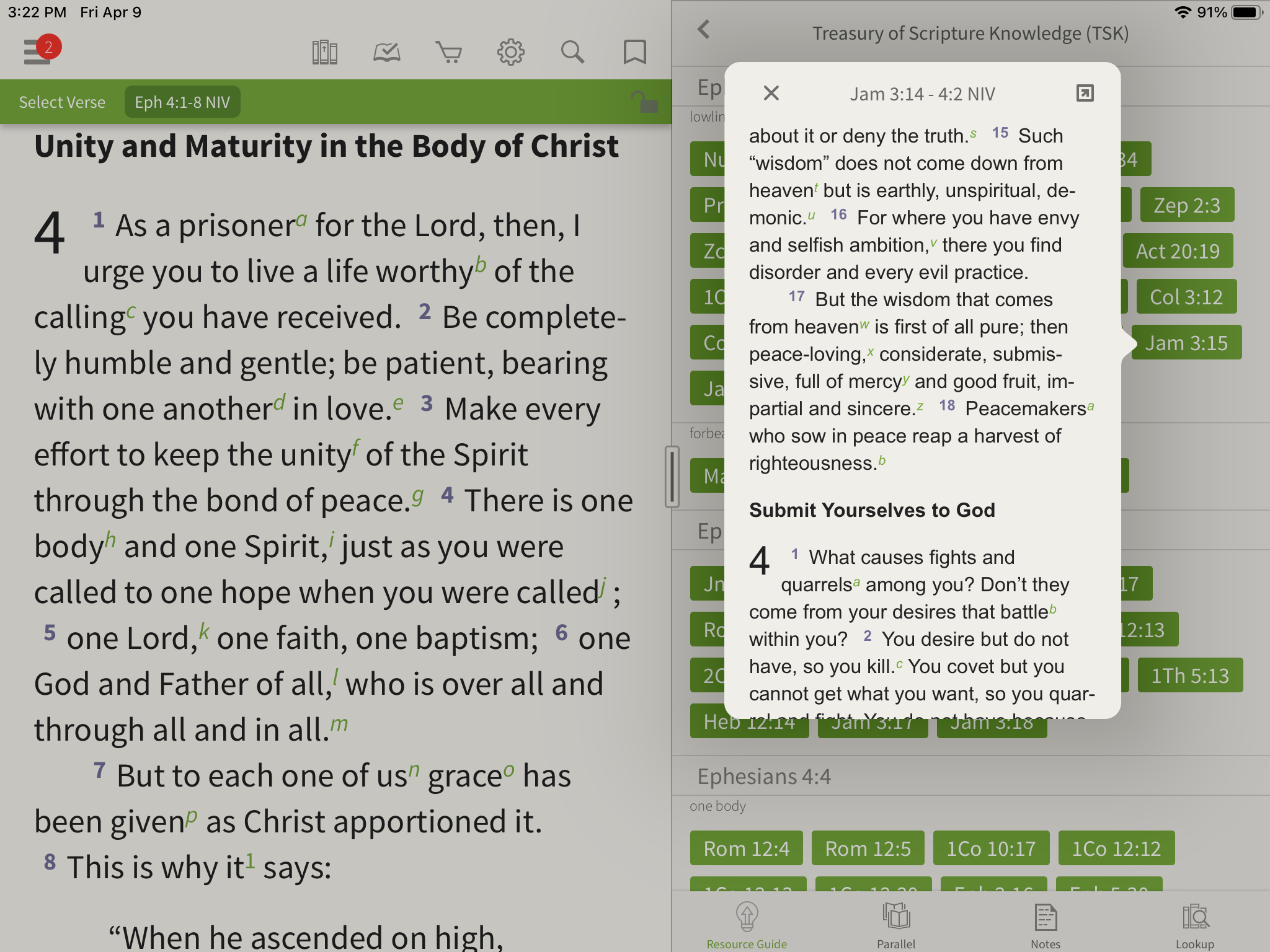Open the bookmark icon

(634, 52)
